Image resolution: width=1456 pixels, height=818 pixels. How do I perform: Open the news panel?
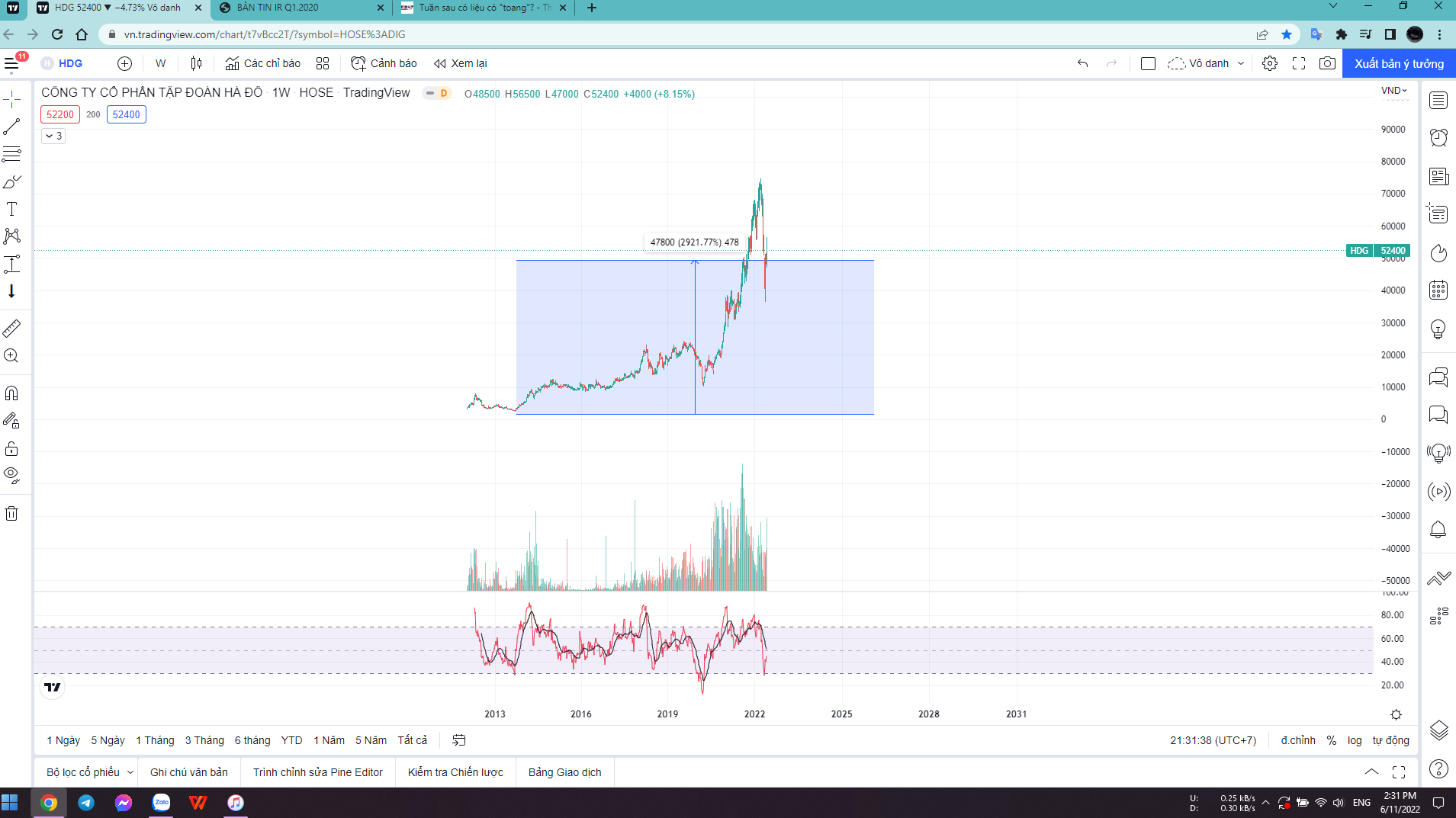click(x=1438, y=177)
